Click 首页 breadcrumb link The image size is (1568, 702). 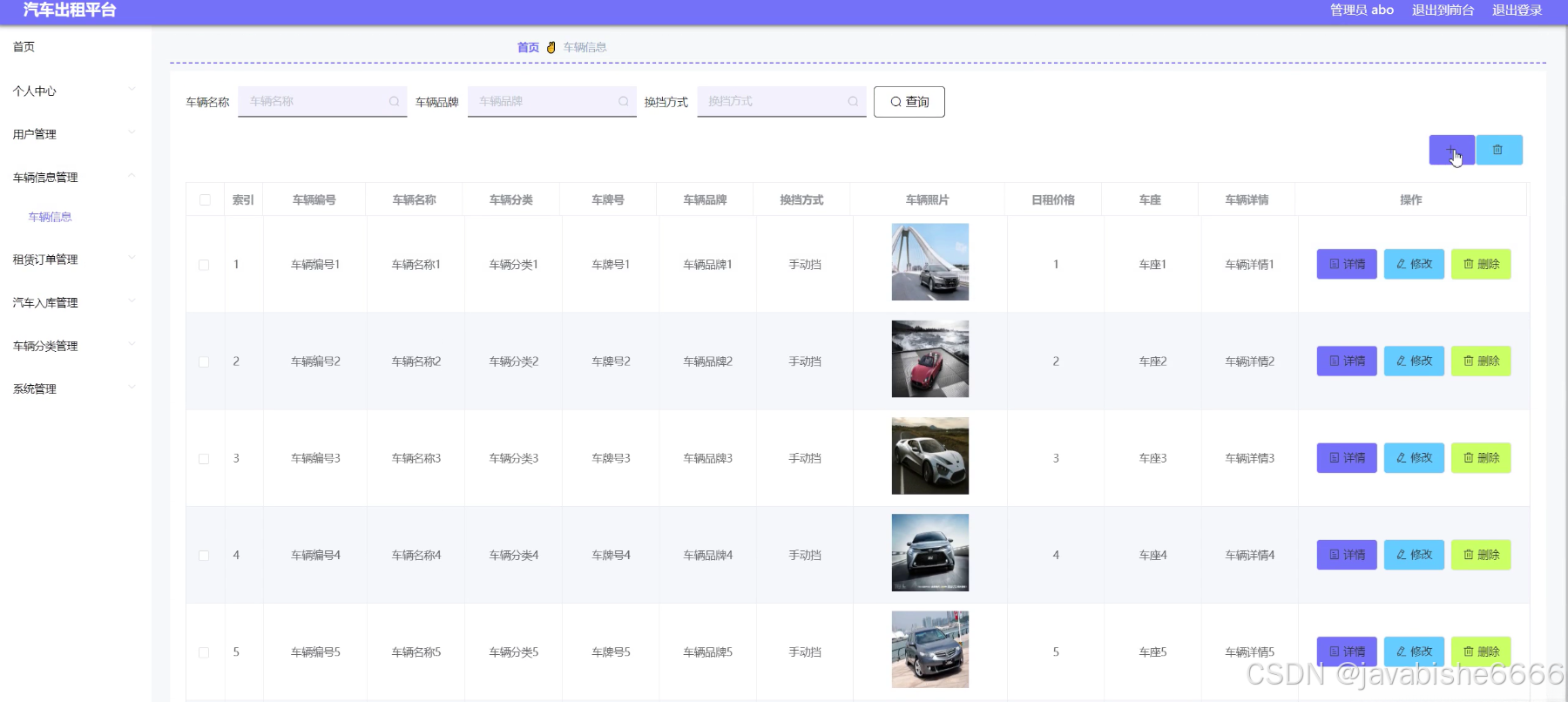[x=528, y=47]
